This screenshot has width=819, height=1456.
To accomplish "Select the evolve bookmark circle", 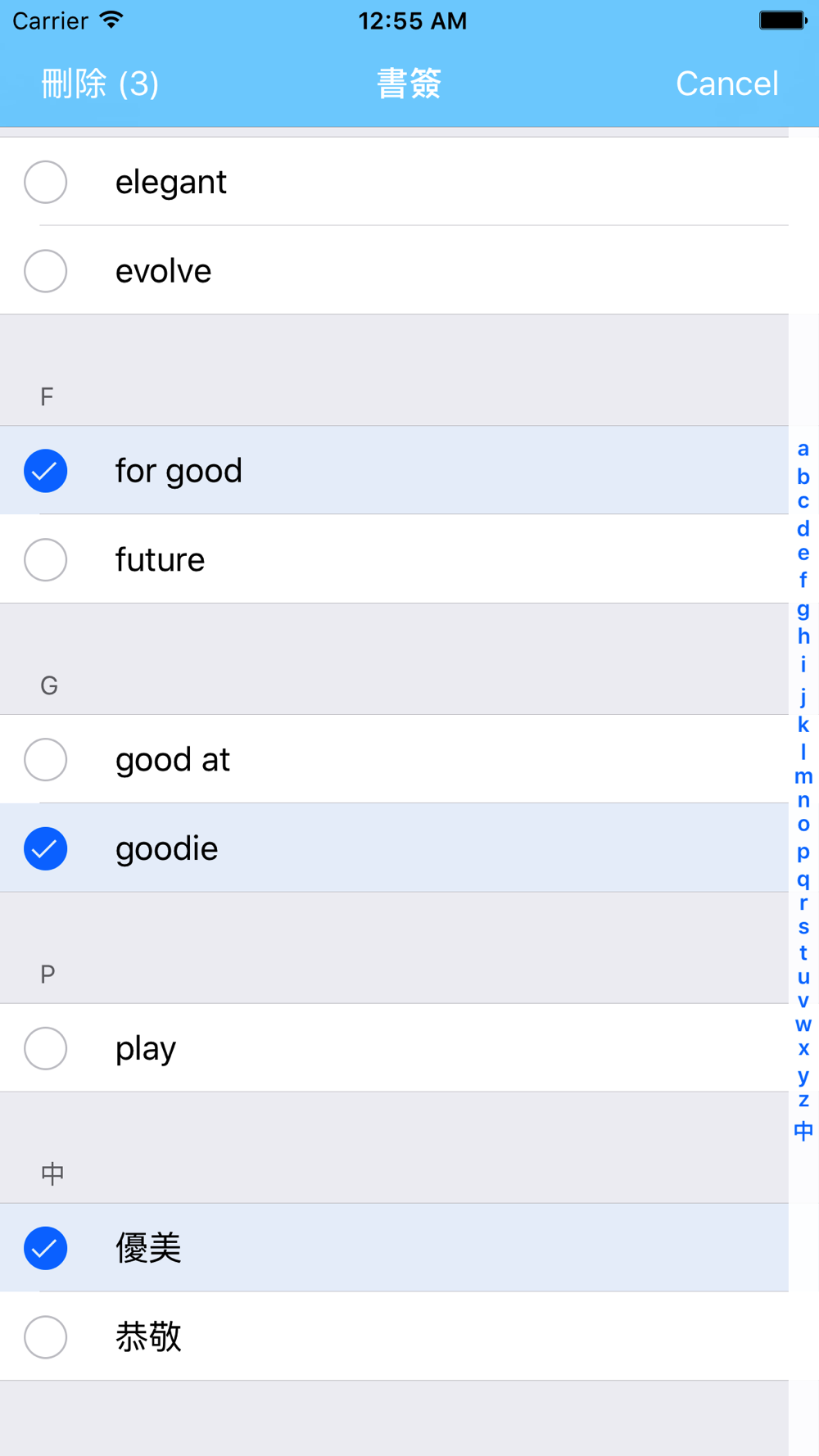I will pyautogui.click(x=46, y=271).
